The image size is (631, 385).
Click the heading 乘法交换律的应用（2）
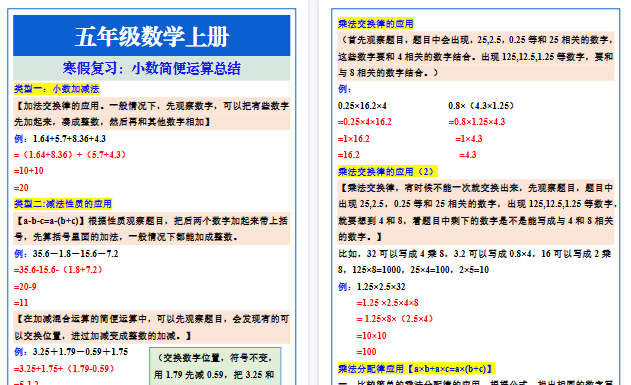pyautogui.click(x=388, y=172)
